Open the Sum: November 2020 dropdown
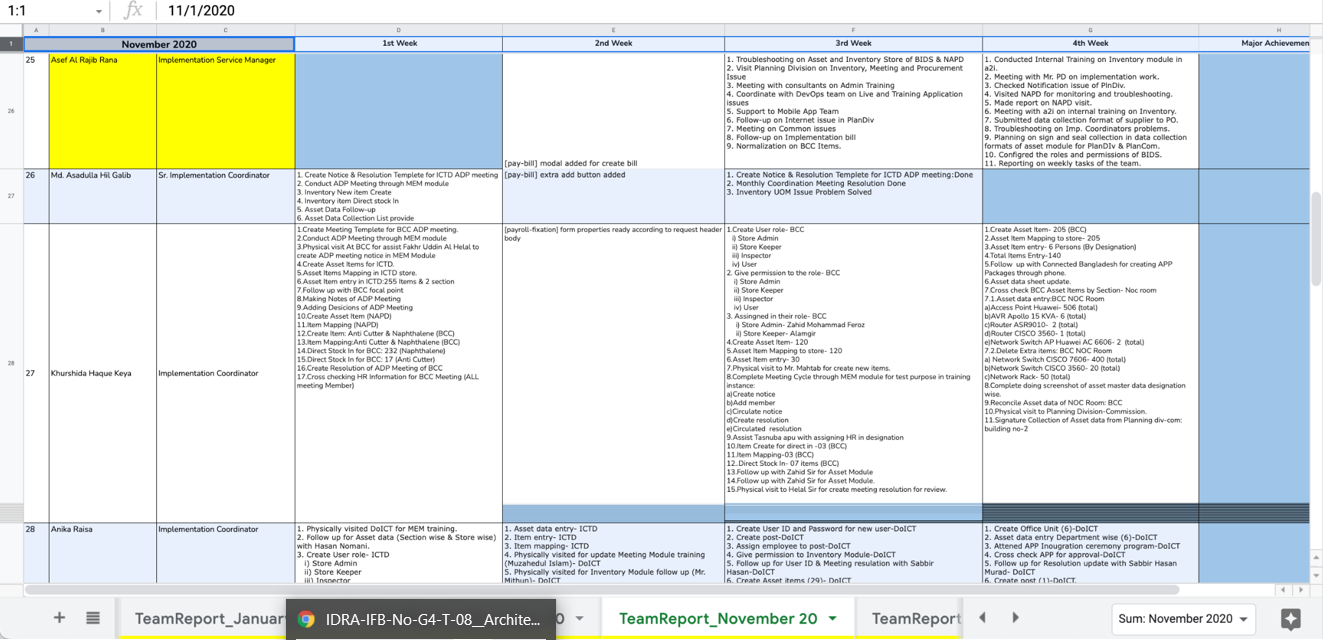This screenshot has width=1323, height=640. click(1184, 619)
